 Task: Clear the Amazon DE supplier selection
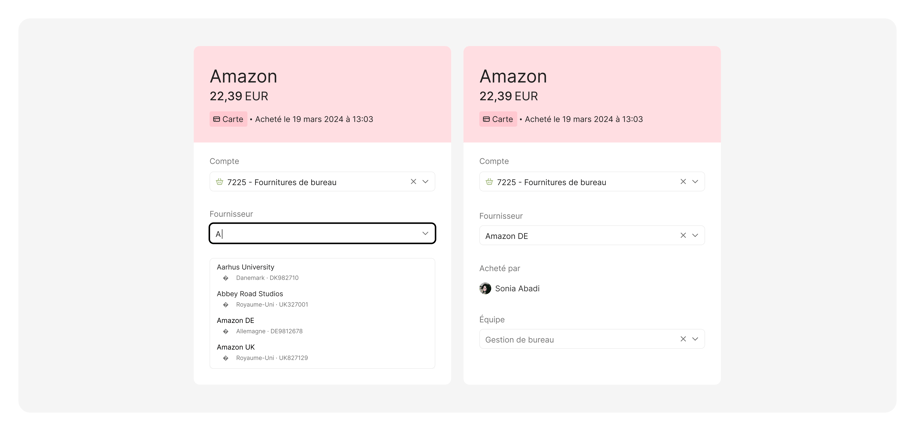click(x=683, y=236)
